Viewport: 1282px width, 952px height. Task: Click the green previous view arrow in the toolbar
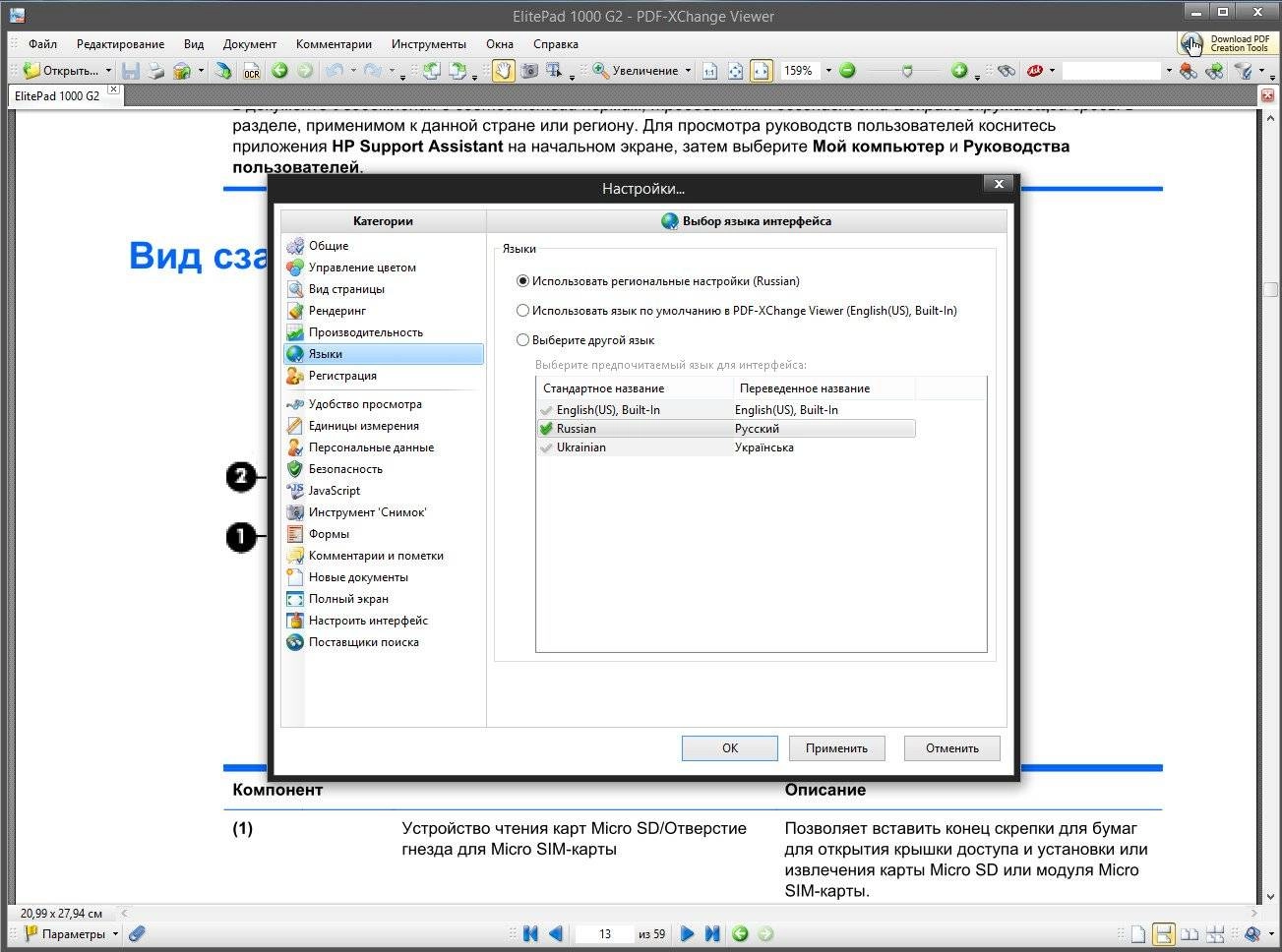pos(279,71)
